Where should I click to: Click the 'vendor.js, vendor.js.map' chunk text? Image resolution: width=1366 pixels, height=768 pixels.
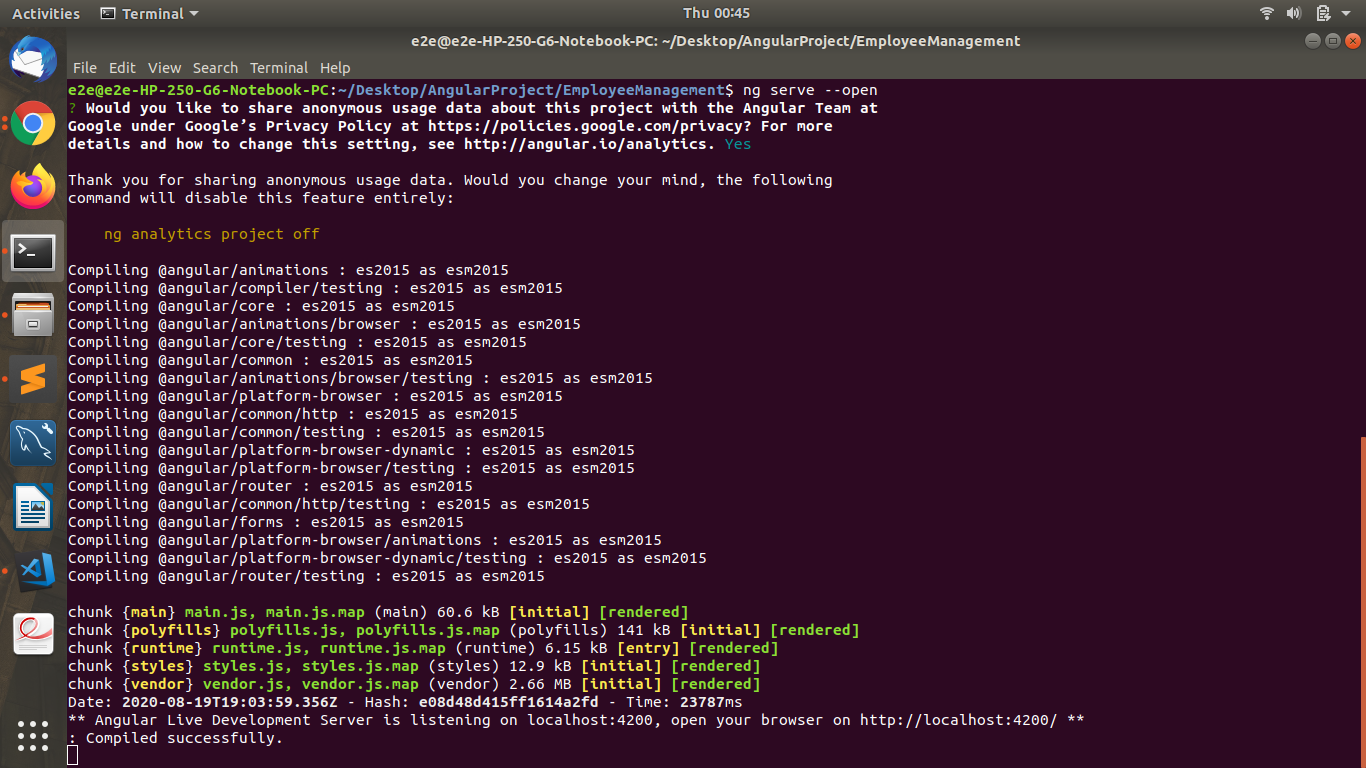[x=311, y=684]
